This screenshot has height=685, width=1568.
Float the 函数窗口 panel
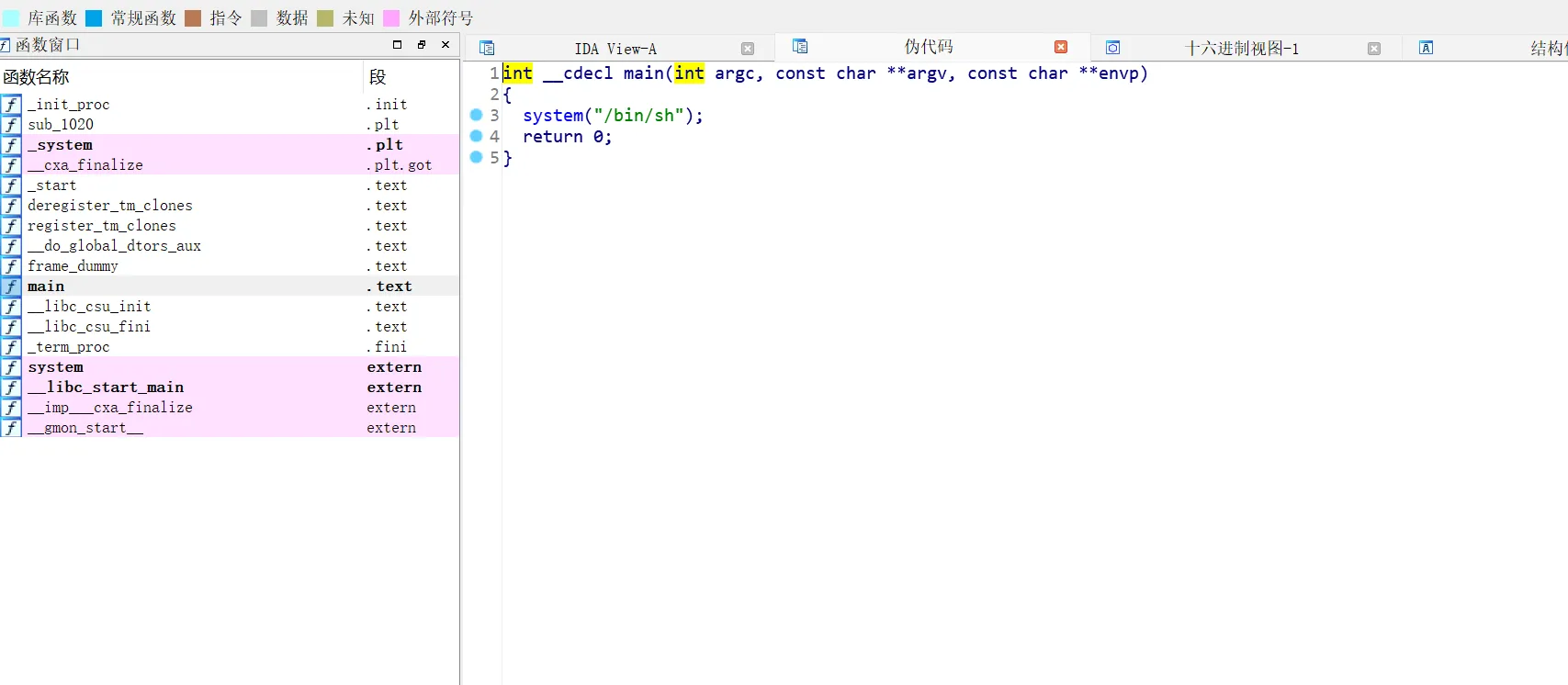[x=422, y=44]
